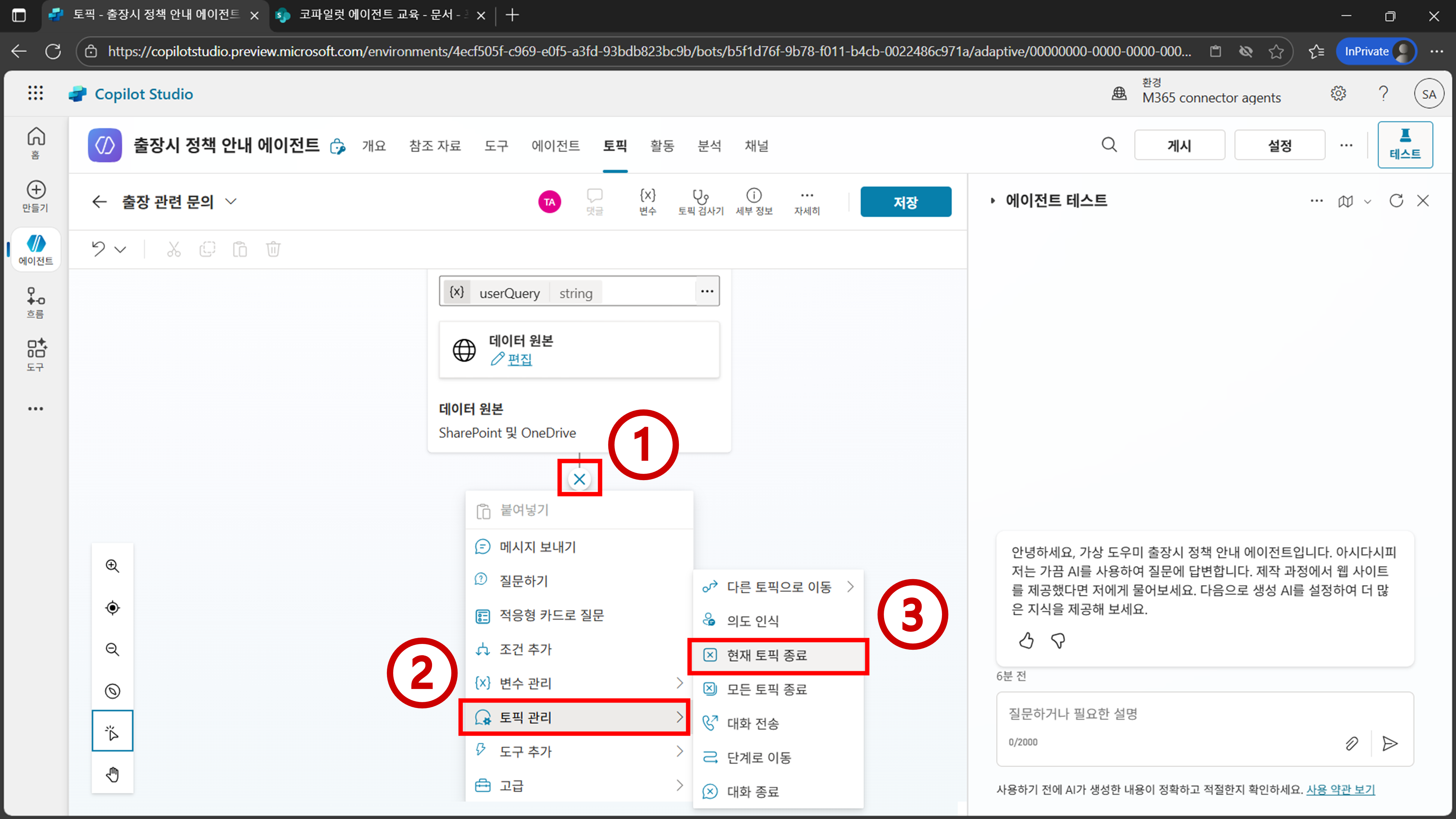Click the undo arrow icon
1456x819 pixels.
coord(98,249)
